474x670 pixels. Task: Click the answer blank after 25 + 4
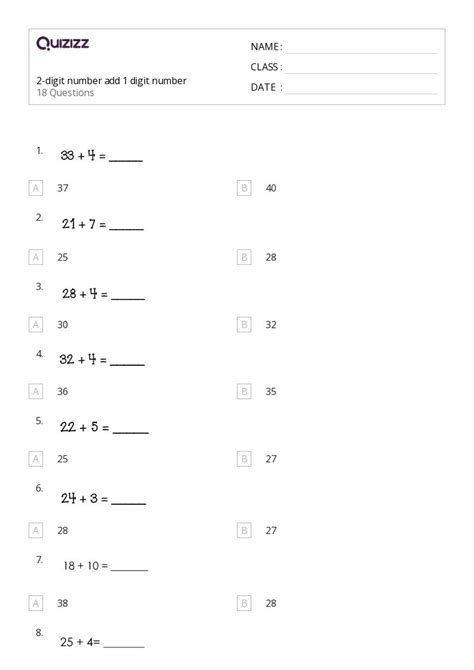(x=124, y=643)
